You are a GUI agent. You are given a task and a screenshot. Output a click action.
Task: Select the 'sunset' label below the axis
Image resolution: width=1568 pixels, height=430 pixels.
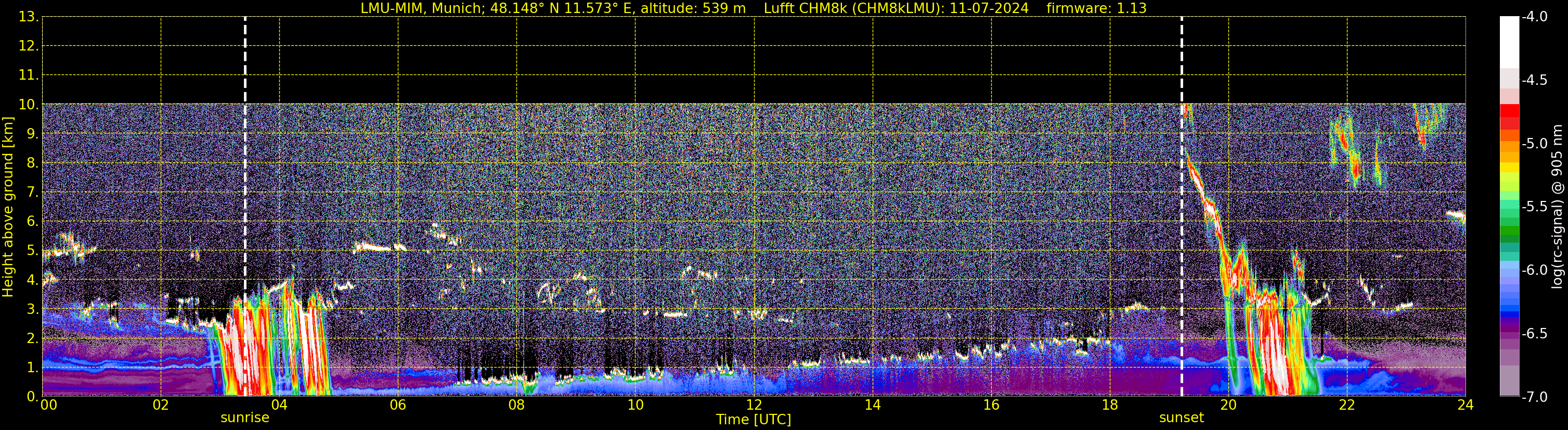[1182, 418]
